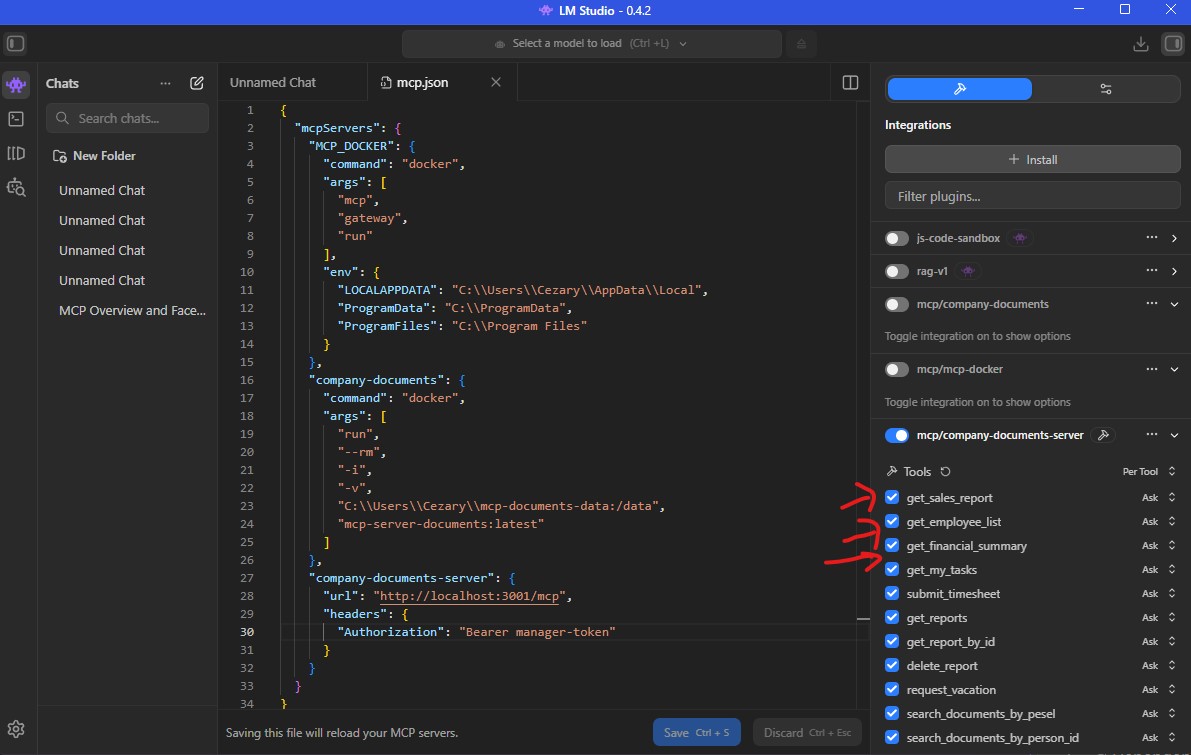Switch to the Unnamed Chat tab

coord(293,83)
